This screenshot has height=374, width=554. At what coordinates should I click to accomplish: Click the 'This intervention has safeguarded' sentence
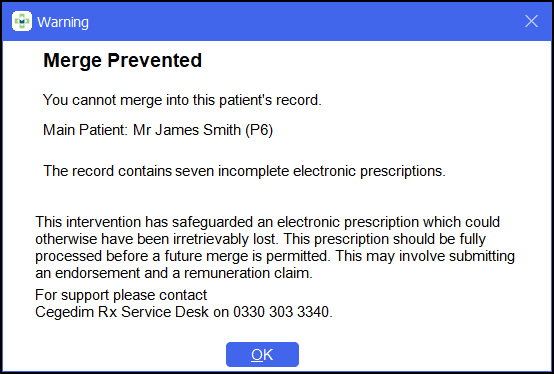267,222
